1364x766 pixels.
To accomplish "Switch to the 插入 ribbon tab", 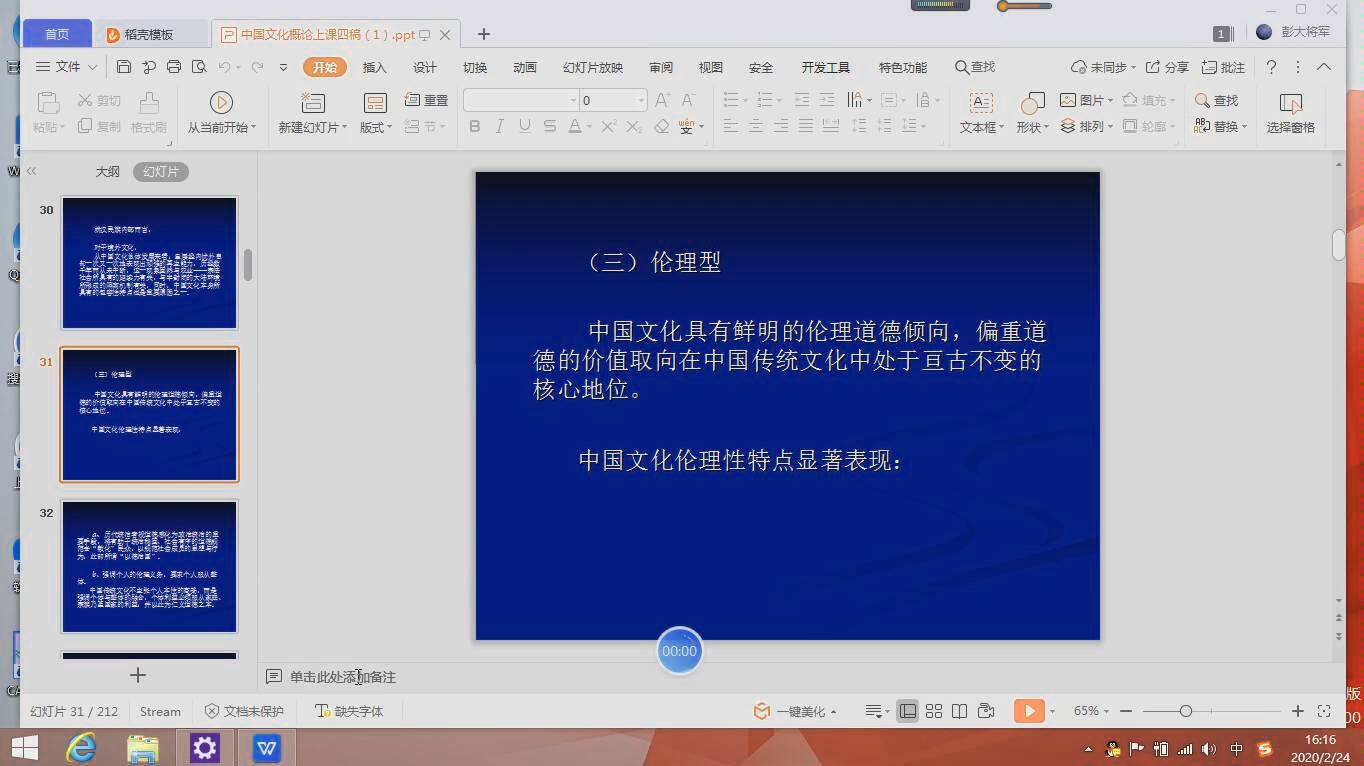I will 374,67.
